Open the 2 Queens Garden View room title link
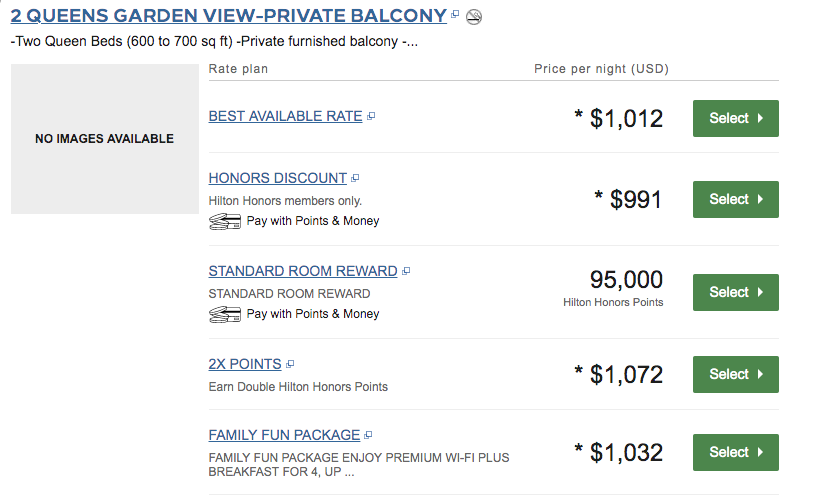Screen dimensions: 816x504 click(x=228, y=16)
